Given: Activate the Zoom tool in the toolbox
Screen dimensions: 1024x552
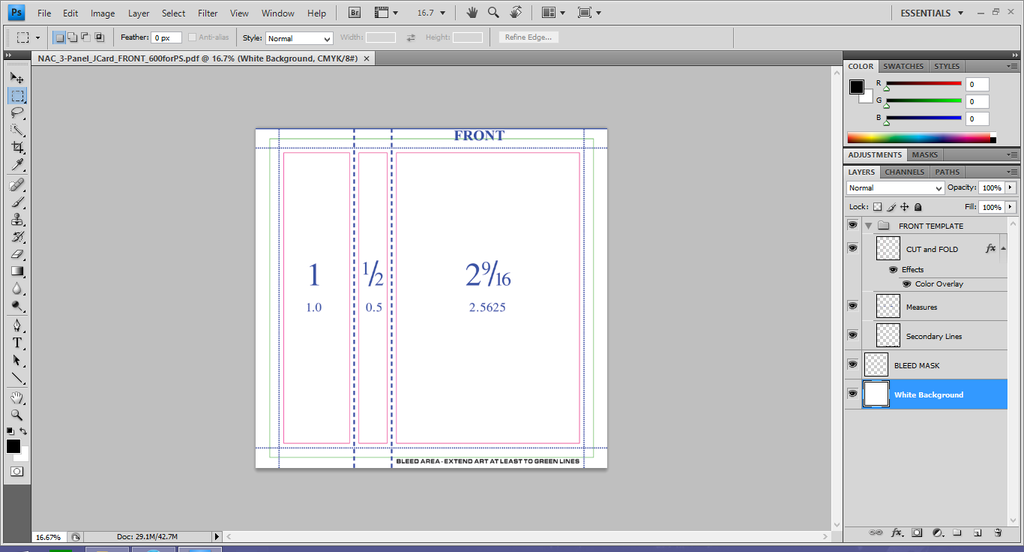Looking at the screenshot, I should (17, 414).
